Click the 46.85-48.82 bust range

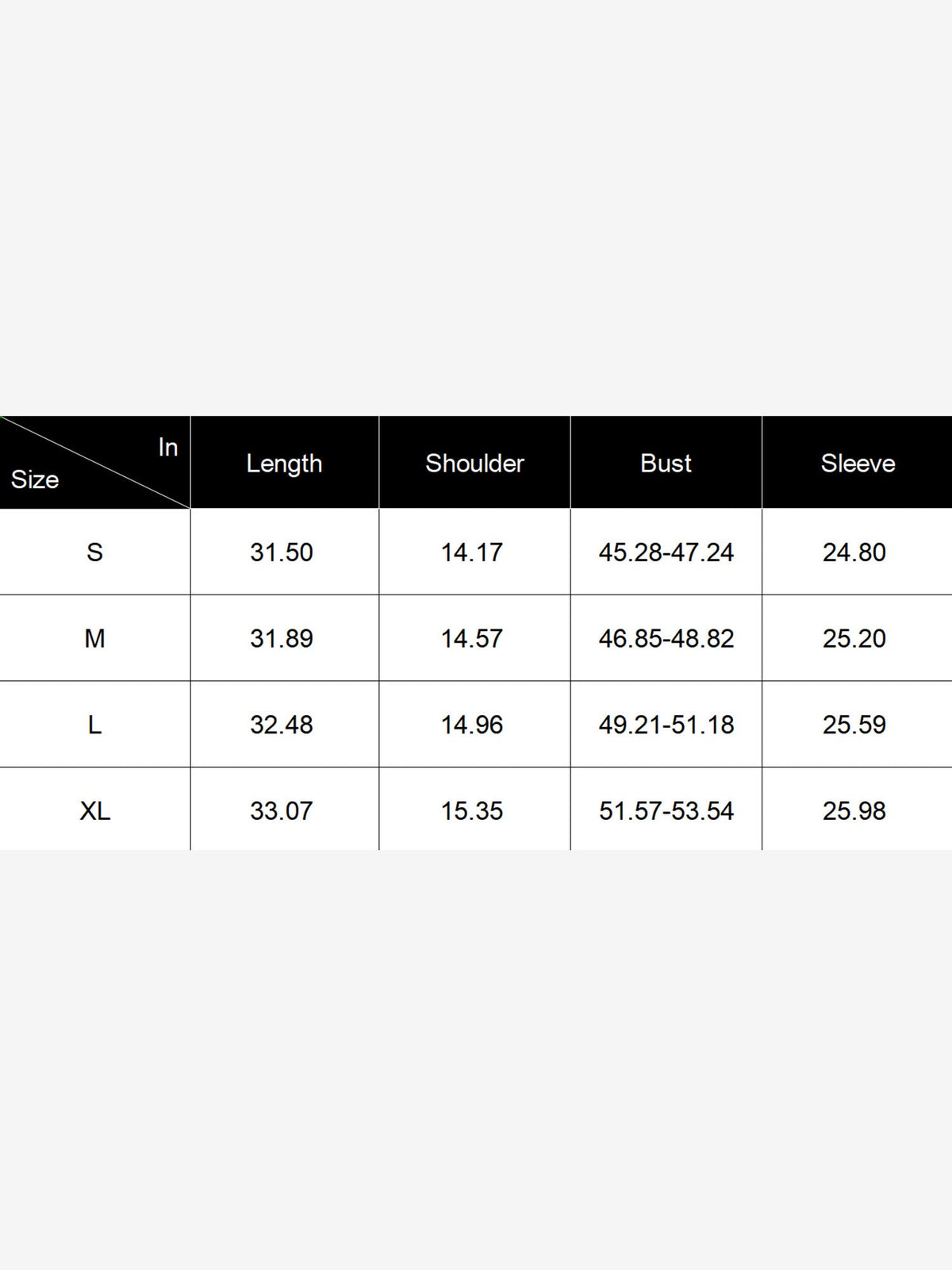(666, 638)
